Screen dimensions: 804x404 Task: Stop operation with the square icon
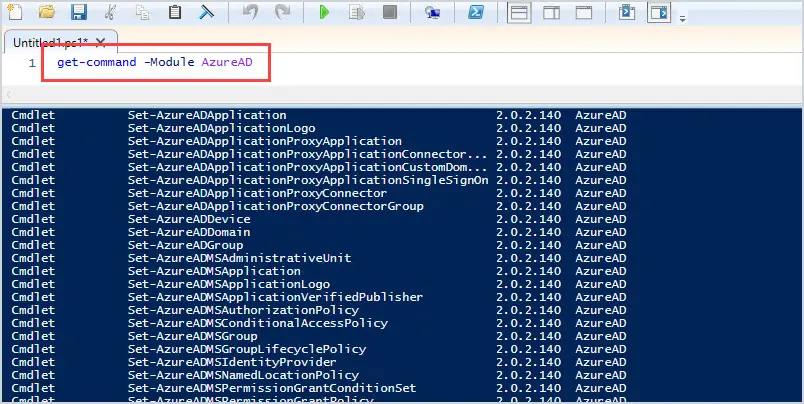click(390, 12)
